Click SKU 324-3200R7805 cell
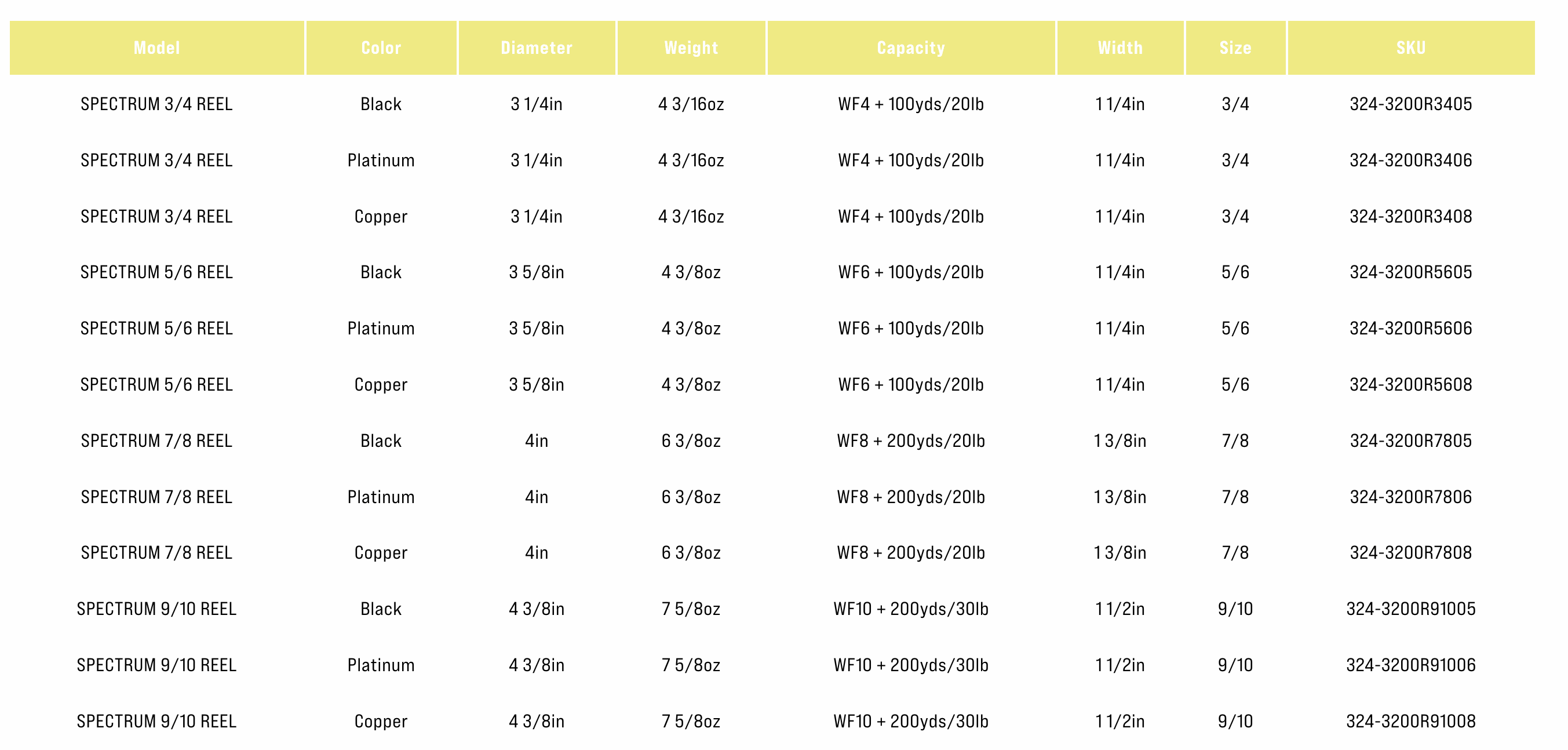 pos(1410,440)
